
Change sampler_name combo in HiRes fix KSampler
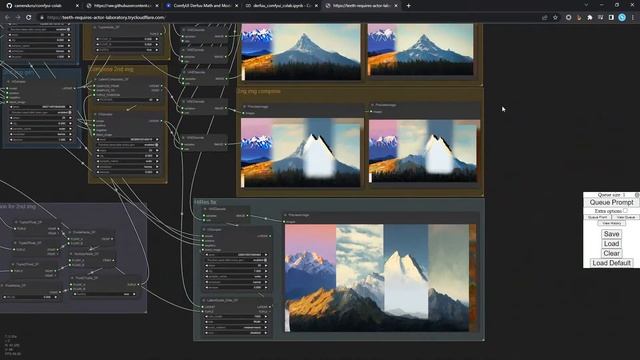point(236,276)
